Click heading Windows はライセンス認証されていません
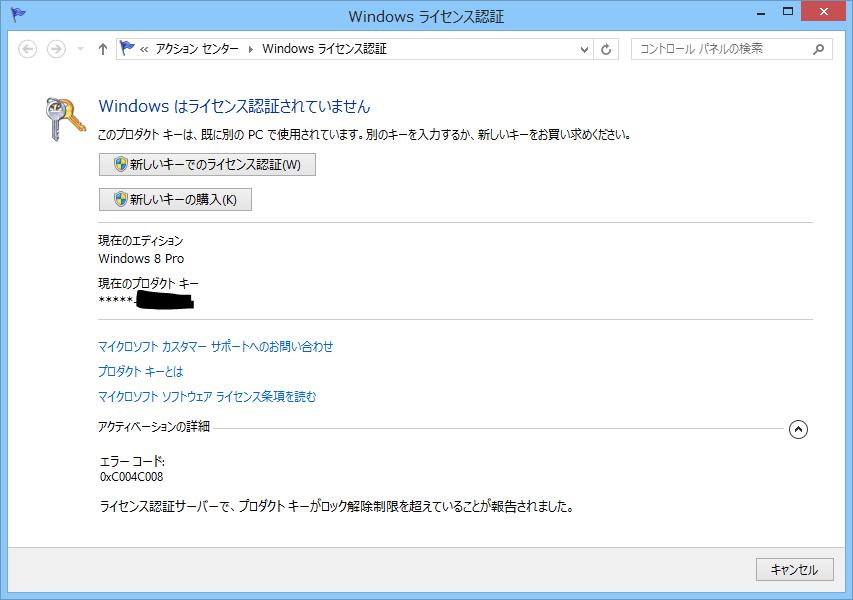The height and width of the screenshot is (600, 853). click(x=234, y=106)
